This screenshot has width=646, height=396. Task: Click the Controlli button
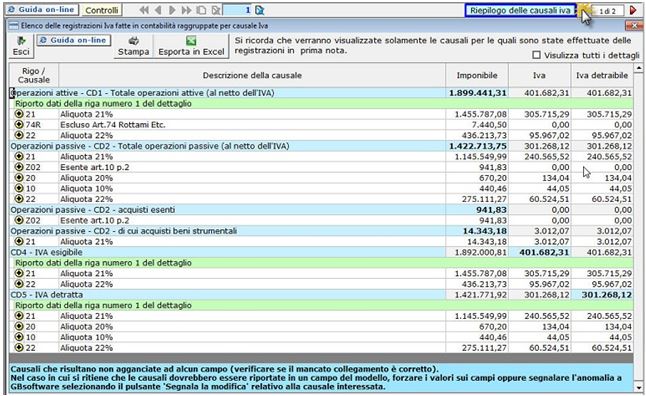click(101, 10)
